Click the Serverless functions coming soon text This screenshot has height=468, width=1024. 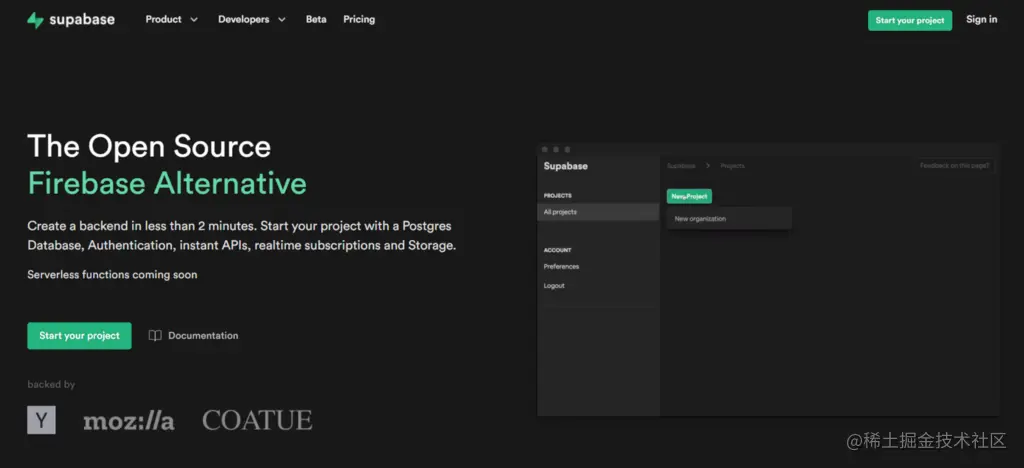(112, 275)
